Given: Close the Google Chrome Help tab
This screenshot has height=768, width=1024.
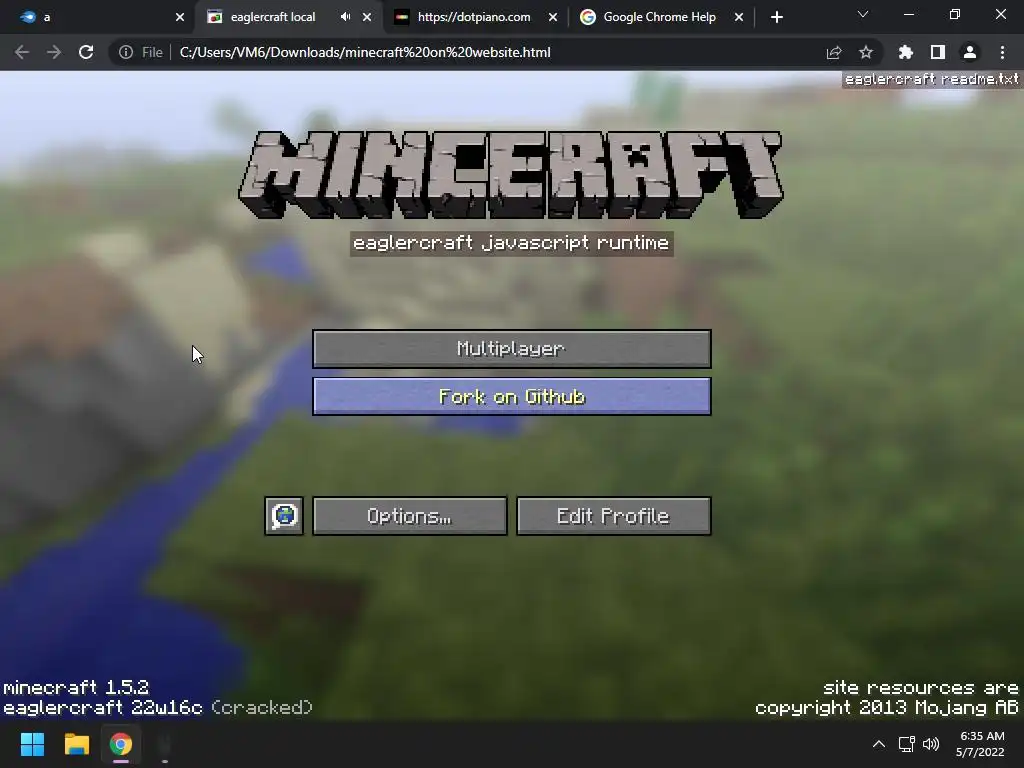Looking at the screenshot, I should point(739,17).
